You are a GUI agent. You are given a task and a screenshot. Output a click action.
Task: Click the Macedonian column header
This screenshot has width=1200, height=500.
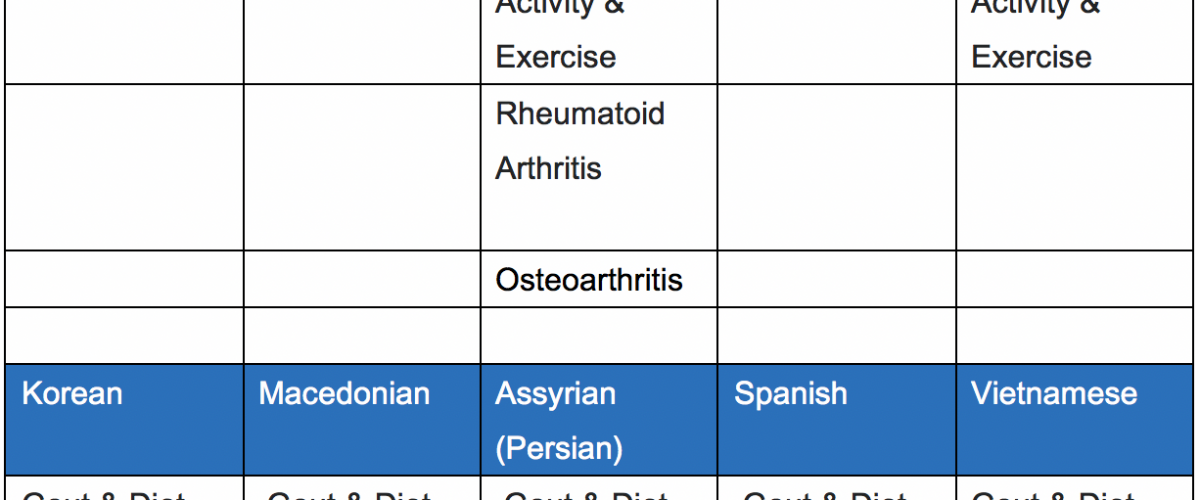point(362,420)
